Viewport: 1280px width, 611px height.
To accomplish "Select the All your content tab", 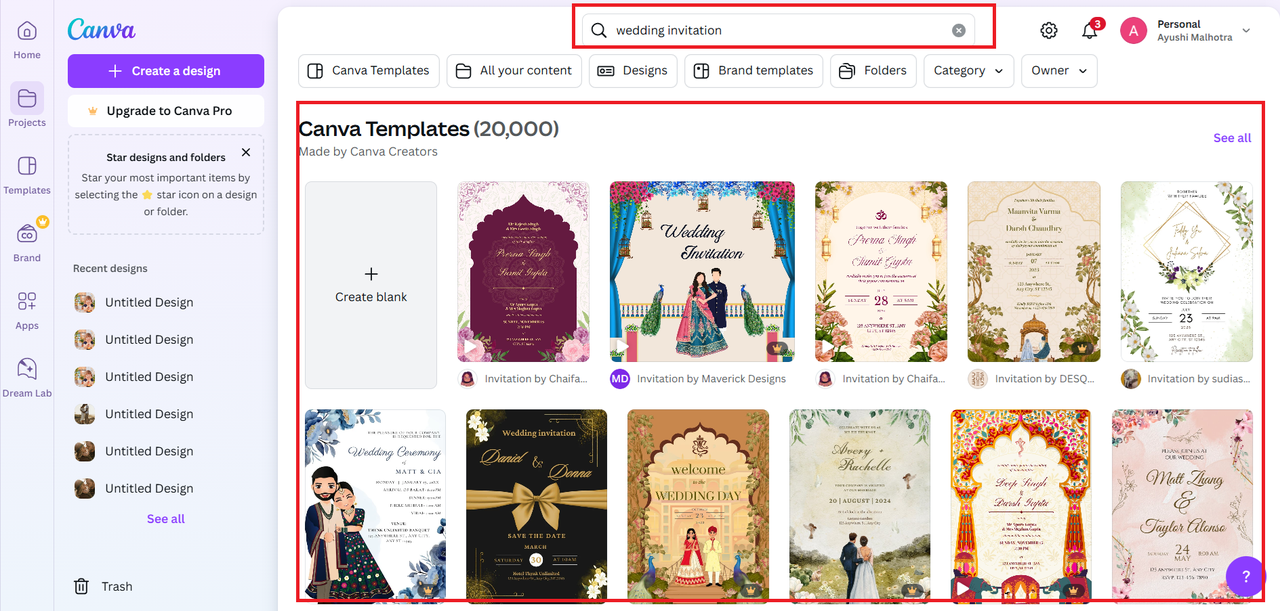I will click(514, 71).
